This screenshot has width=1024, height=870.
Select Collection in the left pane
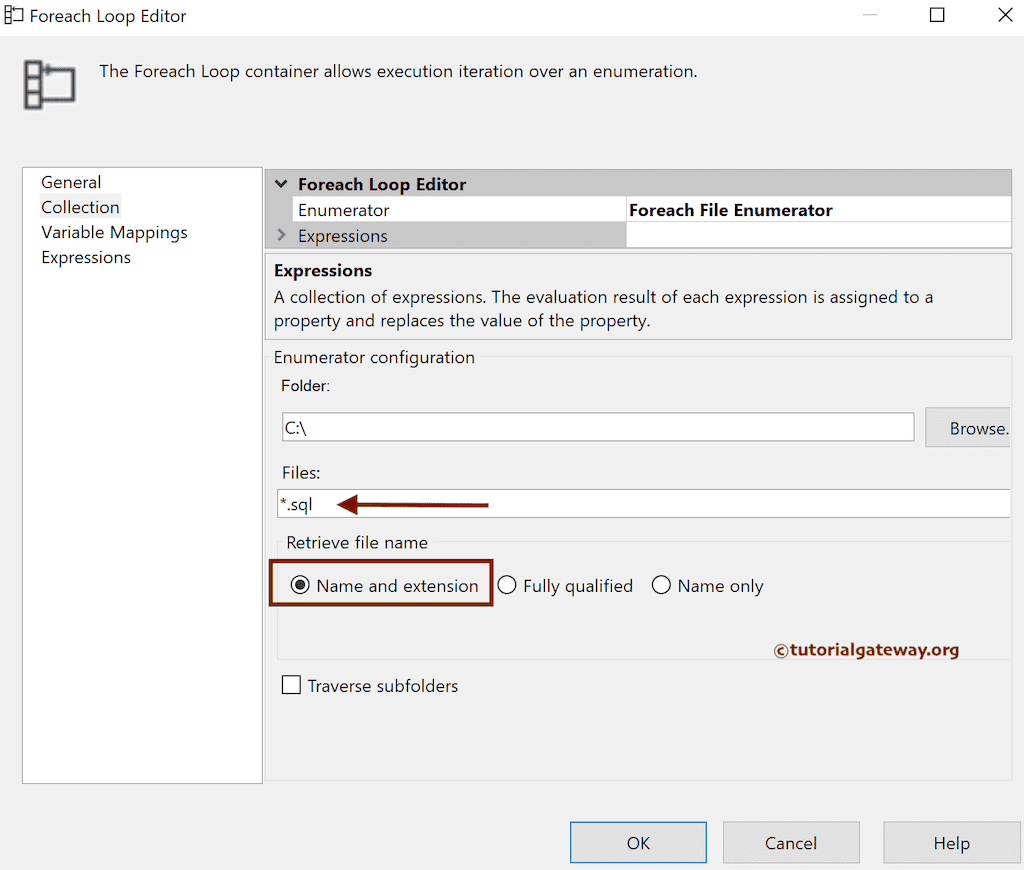tap(80, 207)
